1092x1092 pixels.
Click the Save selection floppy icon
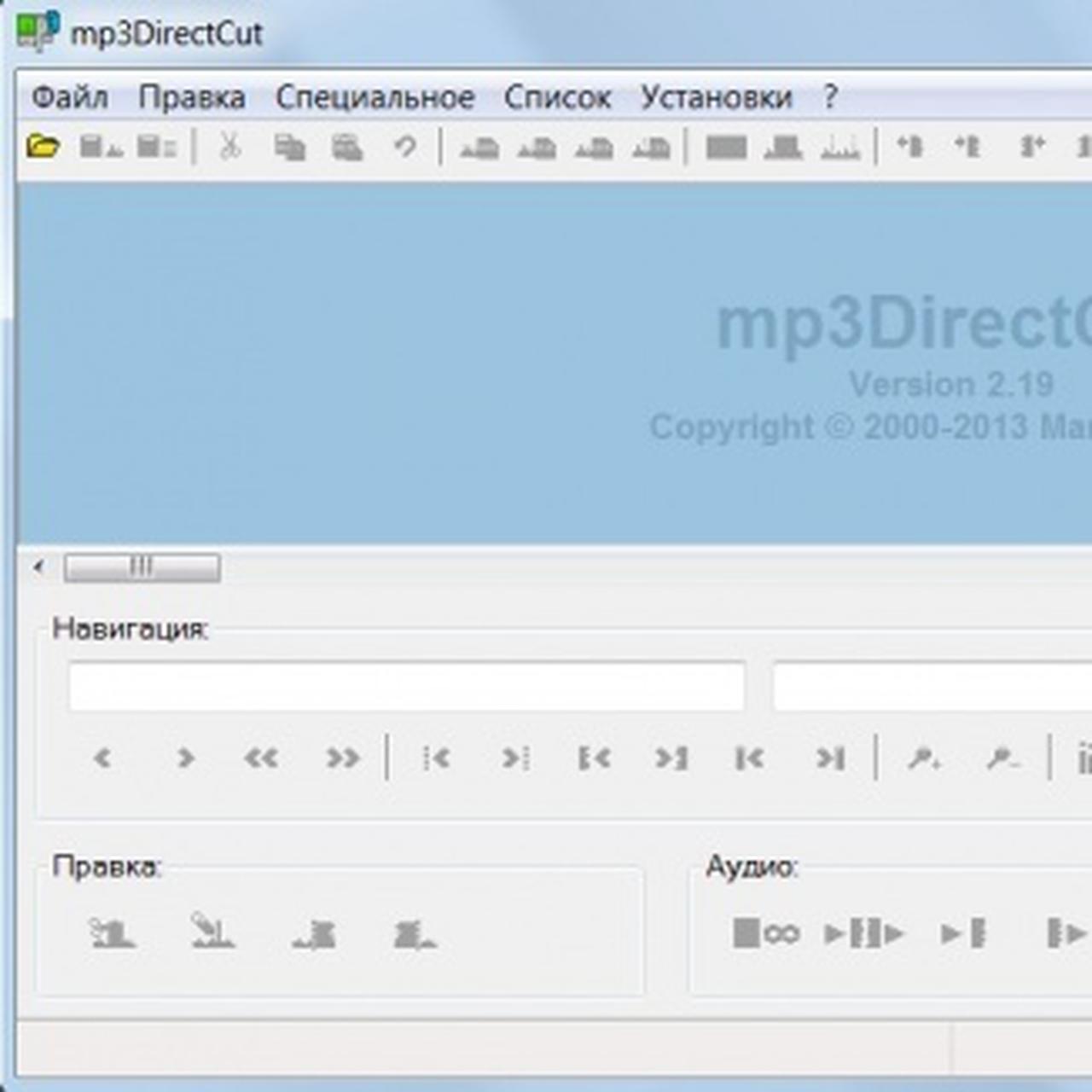click(x=157, y=147)
